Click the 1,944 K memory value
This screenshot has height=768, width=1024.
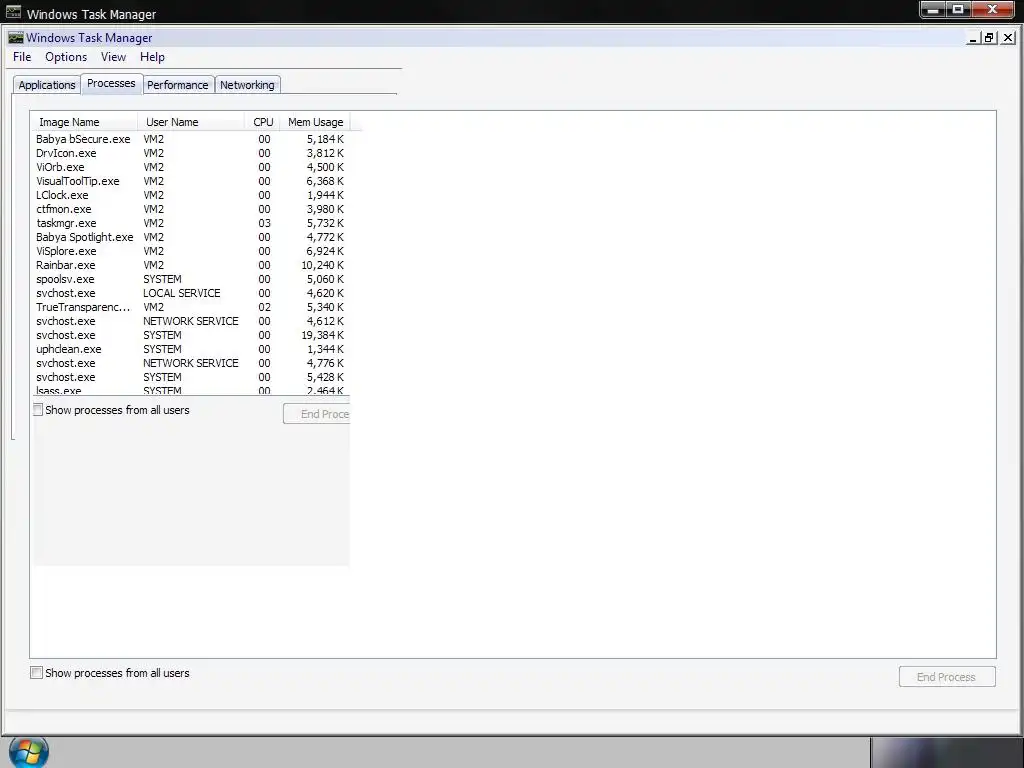click(x=325, y=195)
